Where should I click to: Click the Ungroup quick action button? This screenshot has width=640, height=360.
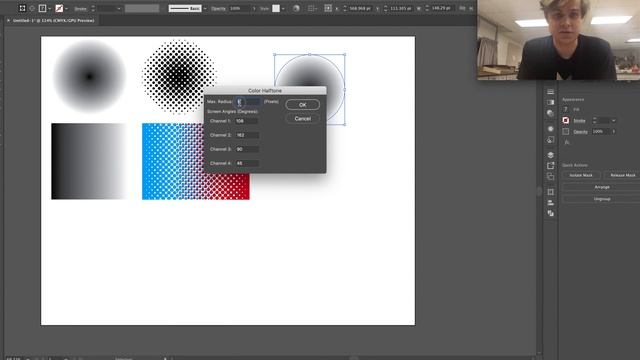tap(602, 199)
